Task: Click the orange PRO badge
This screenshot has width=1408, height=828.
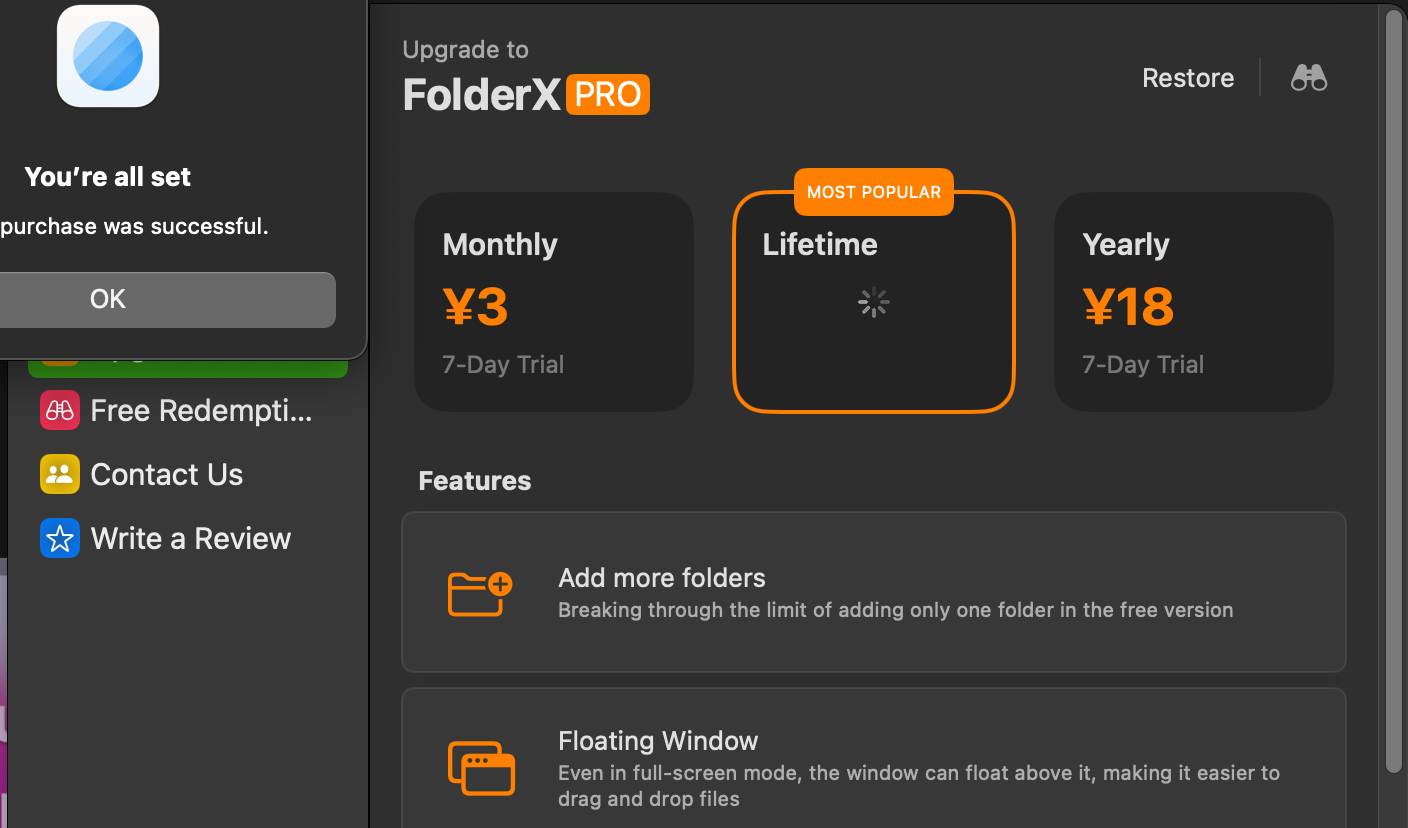Action: click(x=608, y=94)
